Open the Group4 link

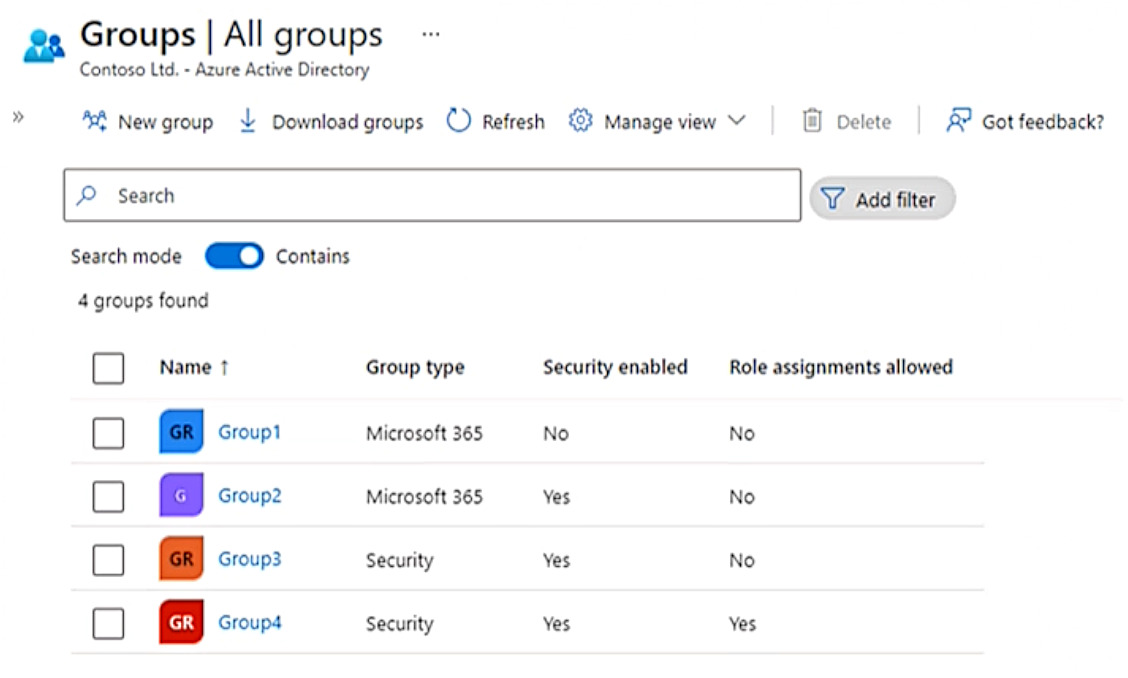[x=250, y=622]
